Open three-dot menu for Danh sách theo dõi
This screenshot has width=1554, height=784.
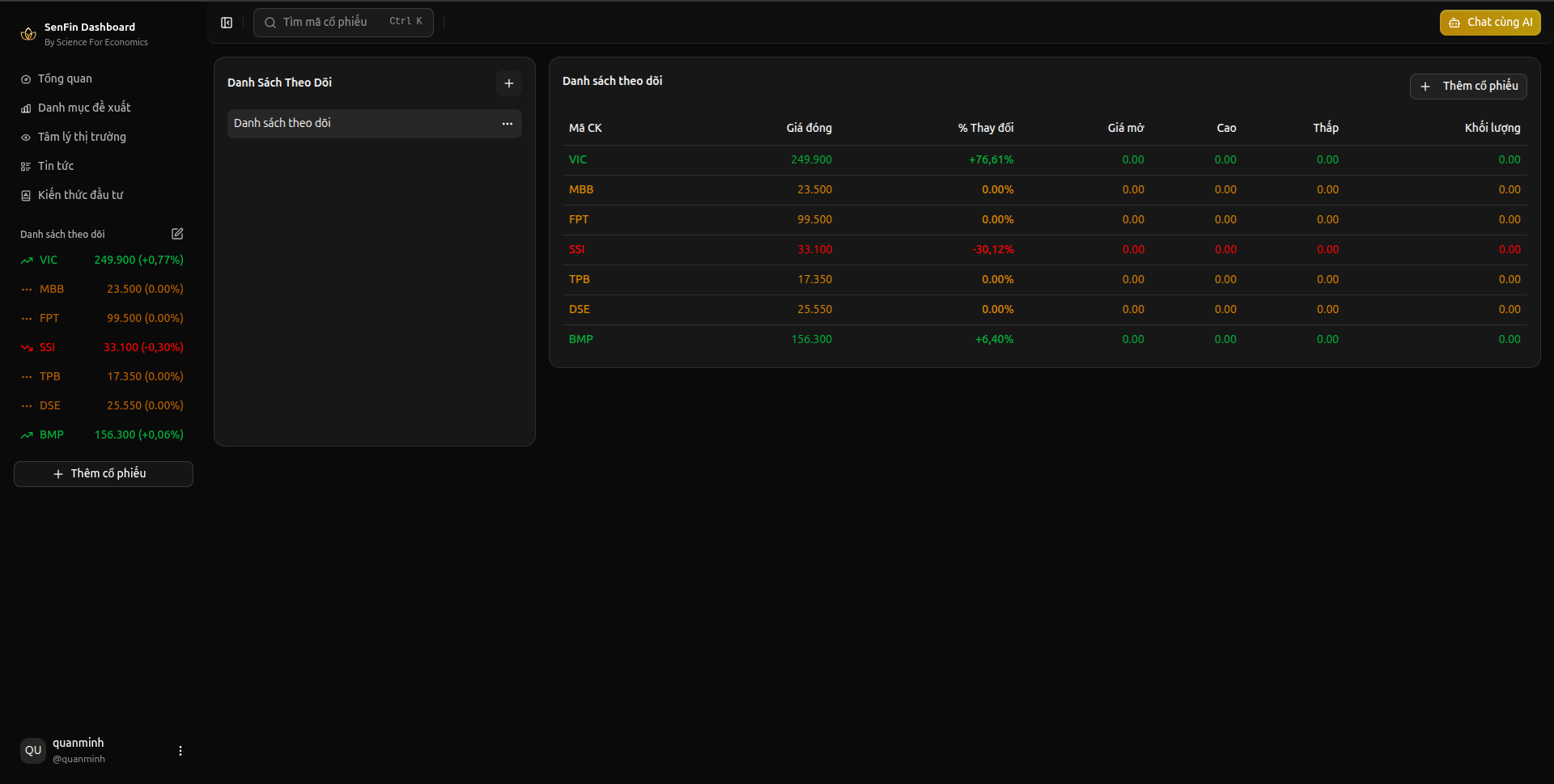(x=507, y=124)
